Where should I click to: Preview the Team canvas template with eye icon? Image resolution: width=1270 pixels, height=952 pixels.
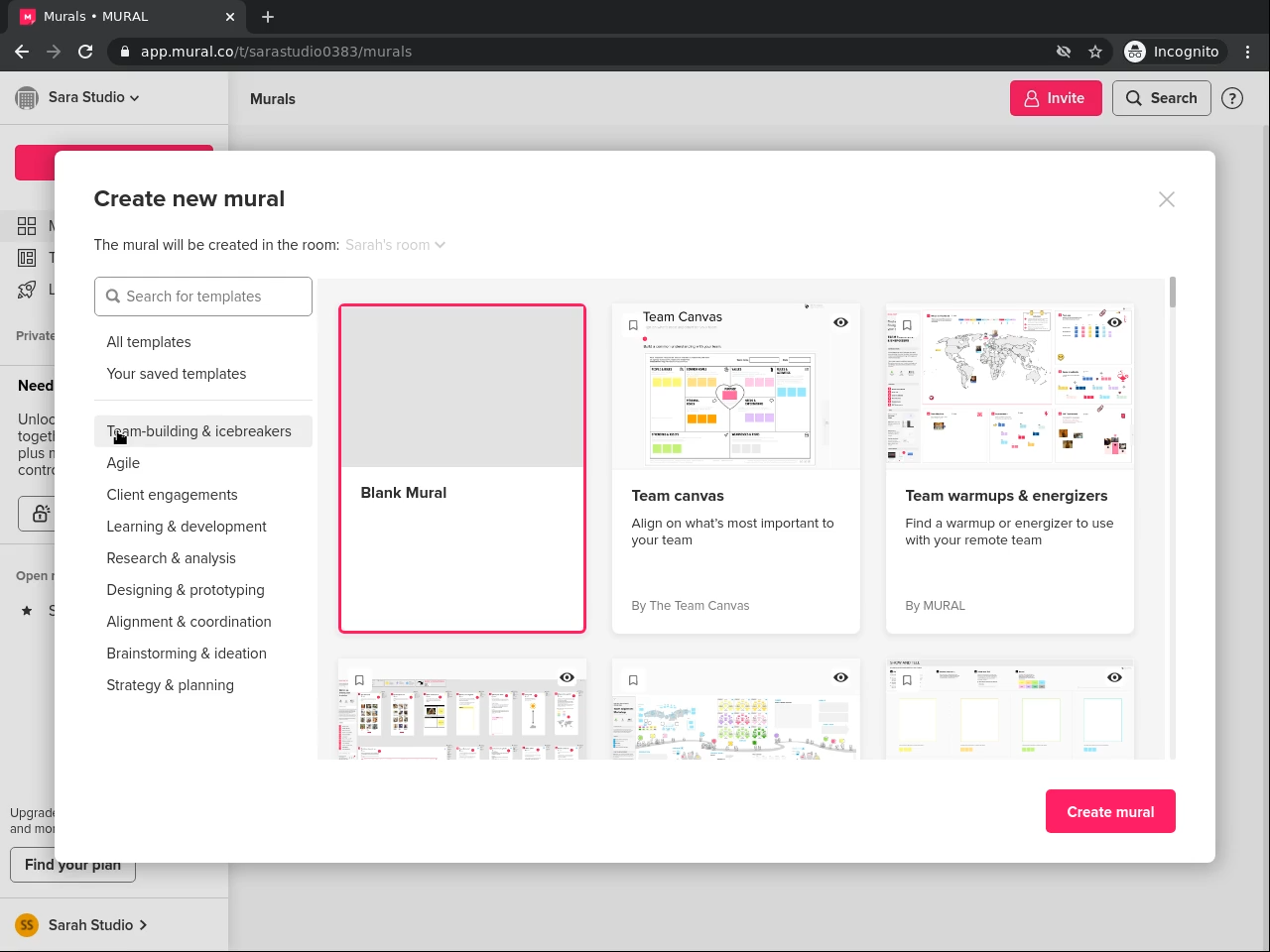(840, 322)
